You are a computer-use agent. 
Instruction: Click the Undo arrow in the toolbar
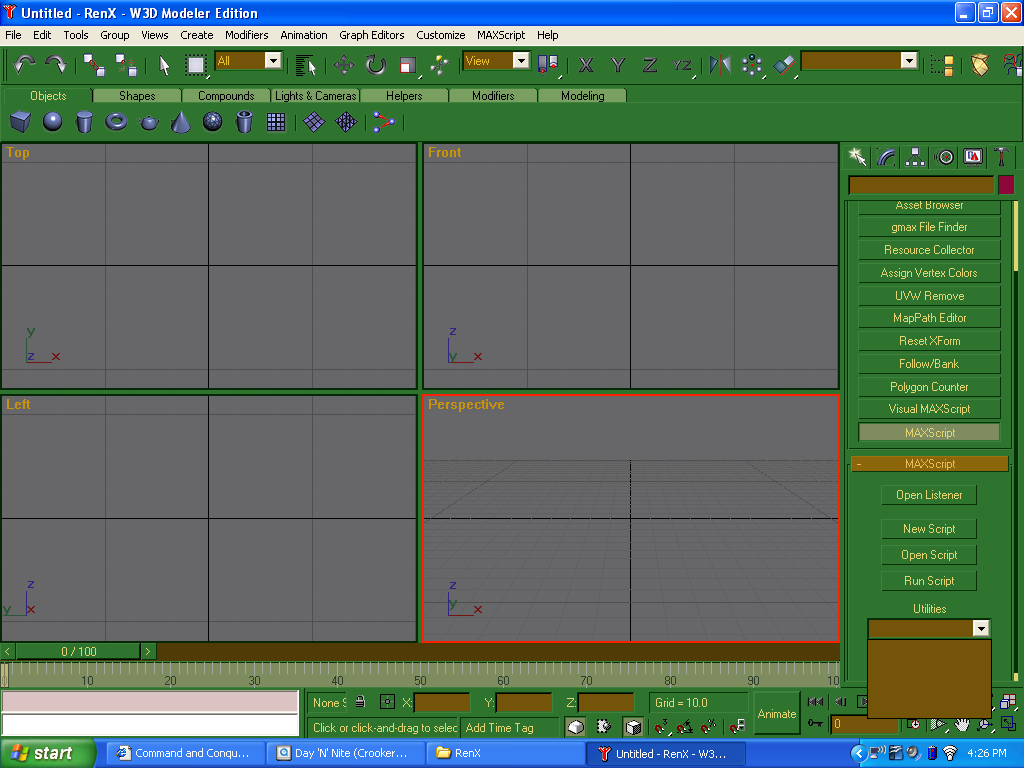[x=24, y=64]
